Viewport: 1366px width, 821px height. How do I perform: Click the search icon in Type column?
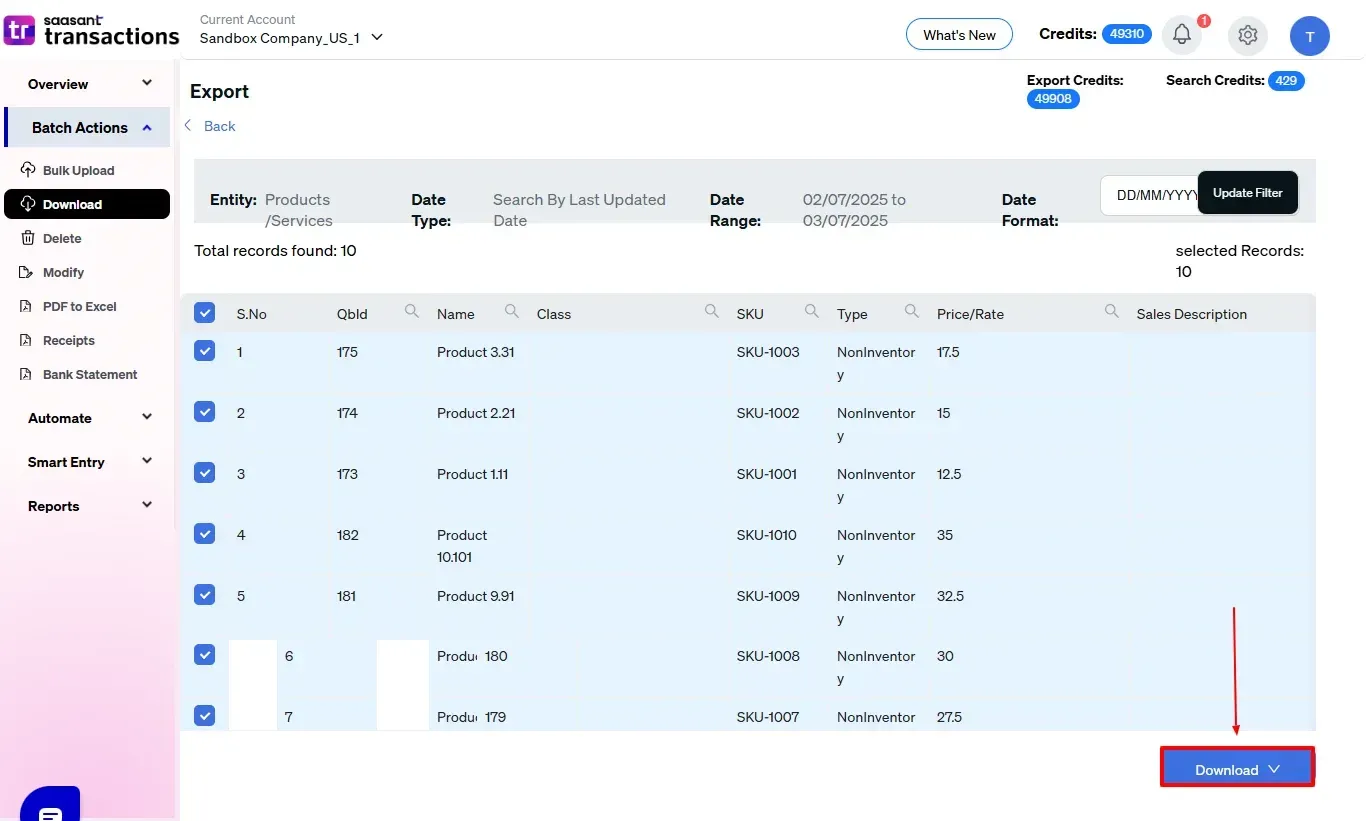[x=911, y=312]
